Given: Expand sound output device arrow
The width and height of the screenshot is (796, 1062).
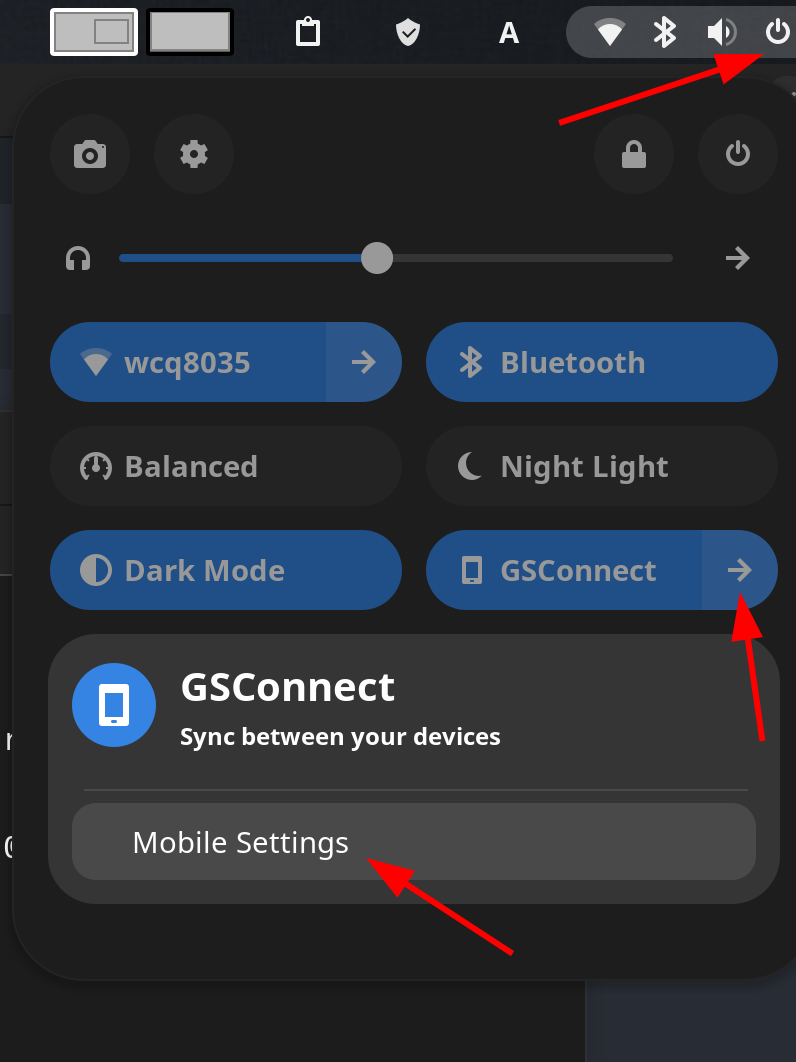Looking at the screenshot, I should point(738,258).
